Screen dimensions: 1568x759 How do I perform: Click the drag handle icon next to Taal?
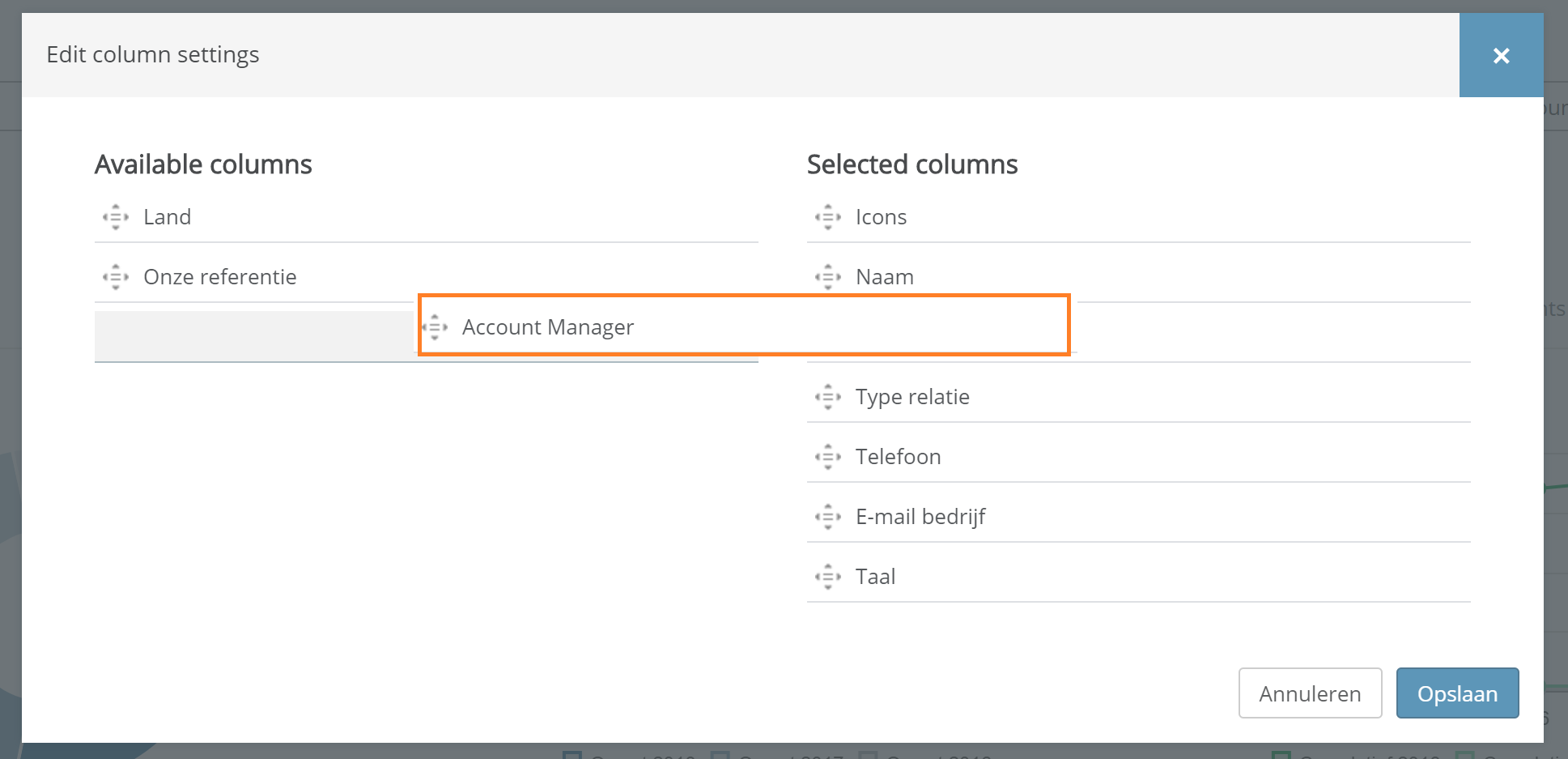[x=828, y=577]
